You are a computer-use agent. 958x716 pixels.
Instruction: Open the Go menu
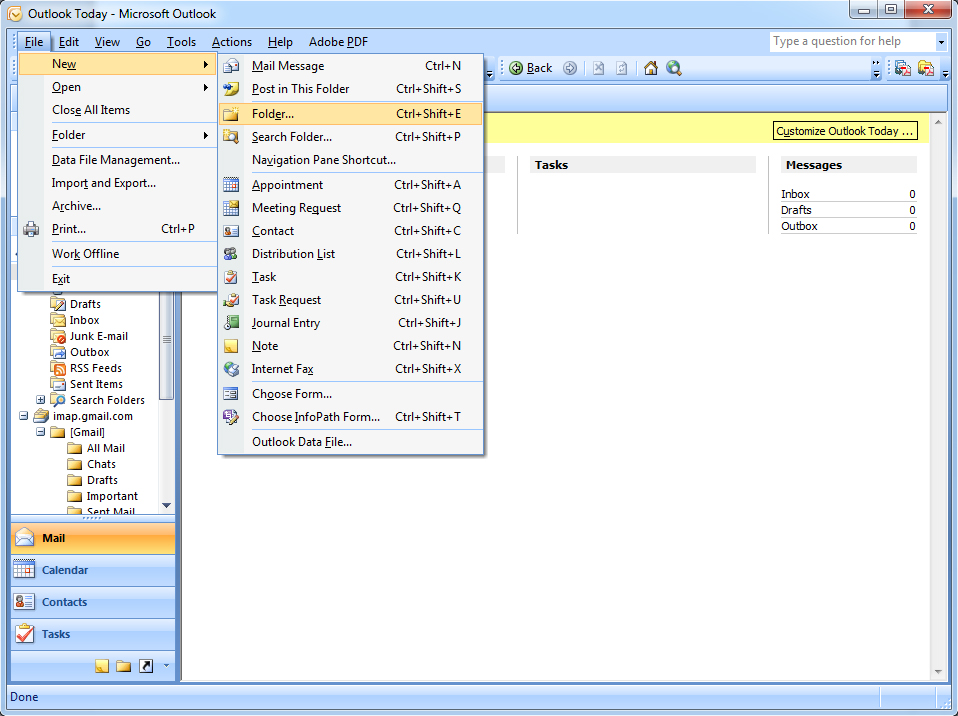coord(143,42)
